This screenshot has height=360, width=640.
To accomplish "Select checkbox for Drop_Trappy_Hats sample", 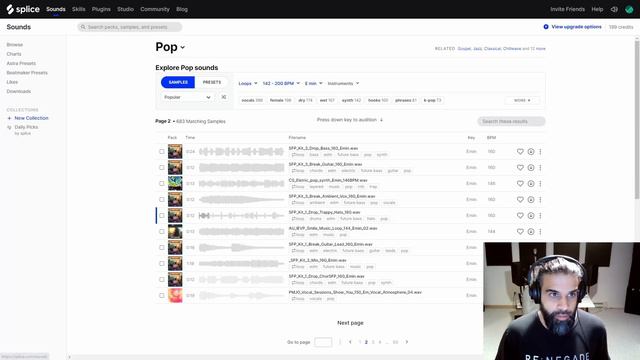I will 162,215.
